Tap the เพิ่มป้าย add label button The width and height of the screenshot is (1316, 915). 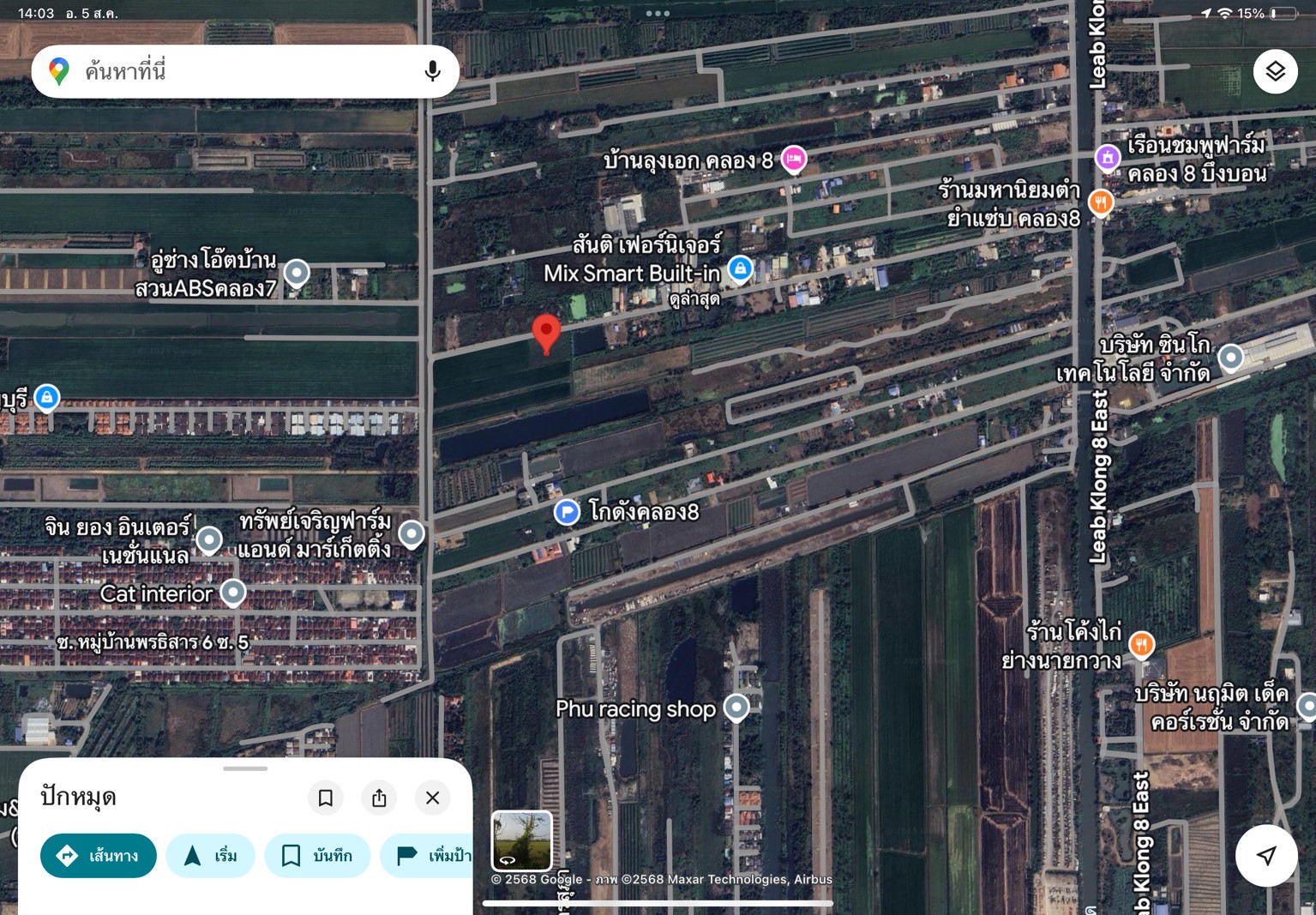tap(429, 856)
